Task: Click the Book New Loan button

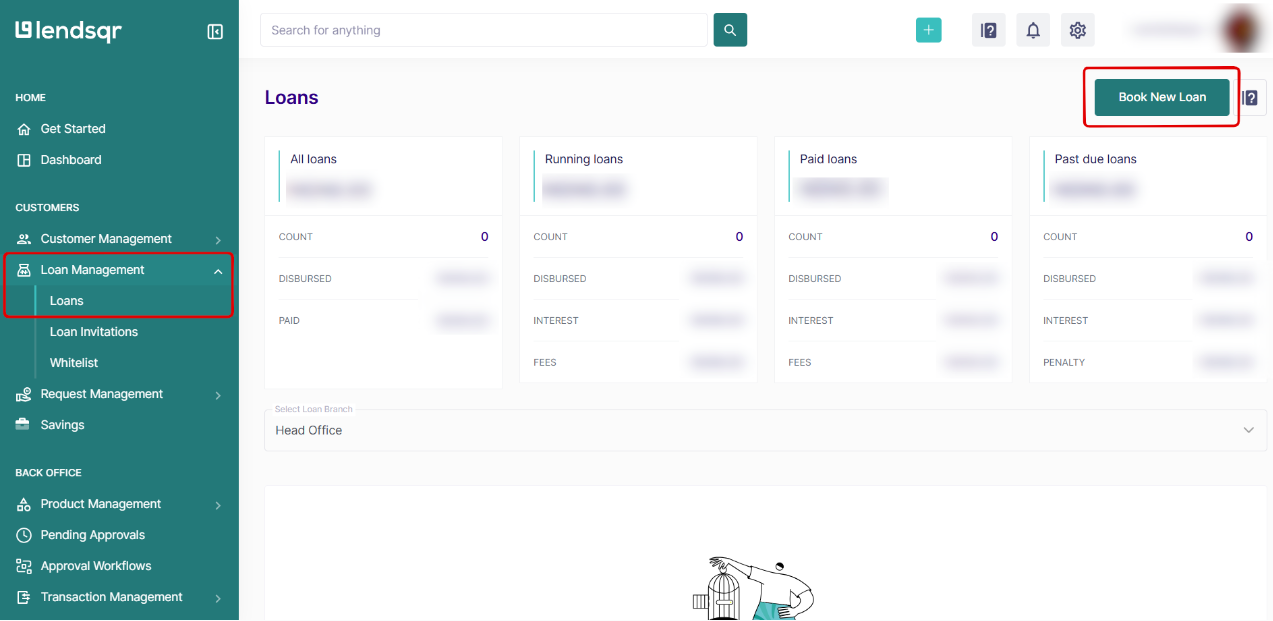Action: click(x=1161, y=97)
